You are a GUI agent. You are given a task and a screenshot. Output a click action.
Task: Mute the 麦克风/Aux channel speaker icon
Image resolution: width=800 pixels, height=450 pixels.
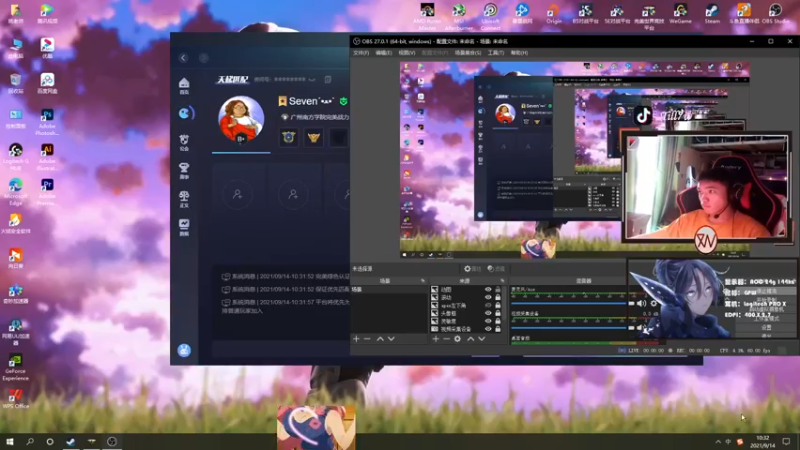point(641,304)
